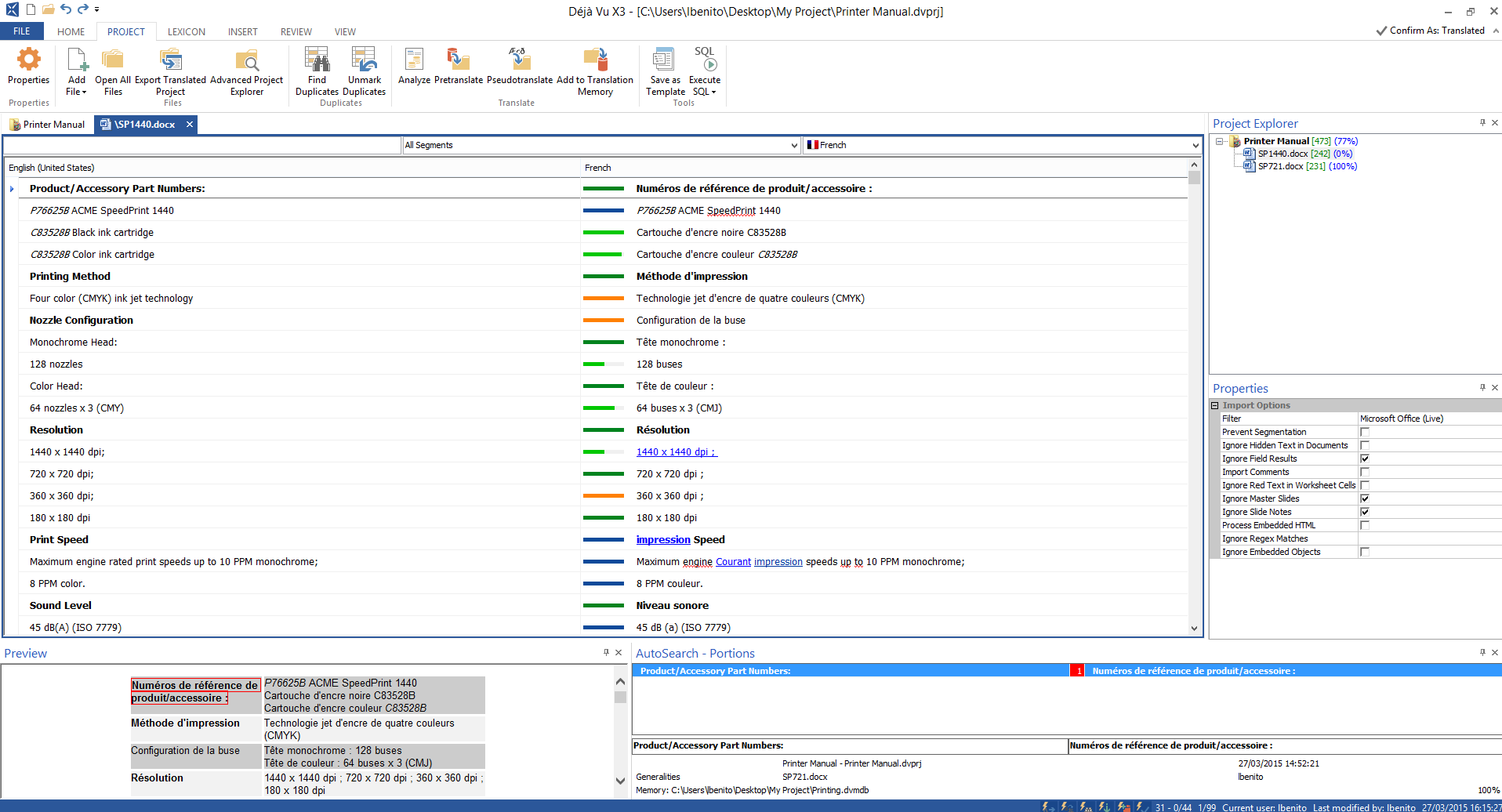Enable Prevent Segmentation checkbox
Image resolution: width=1502 pixels, height=812 pixels.
1365,432
